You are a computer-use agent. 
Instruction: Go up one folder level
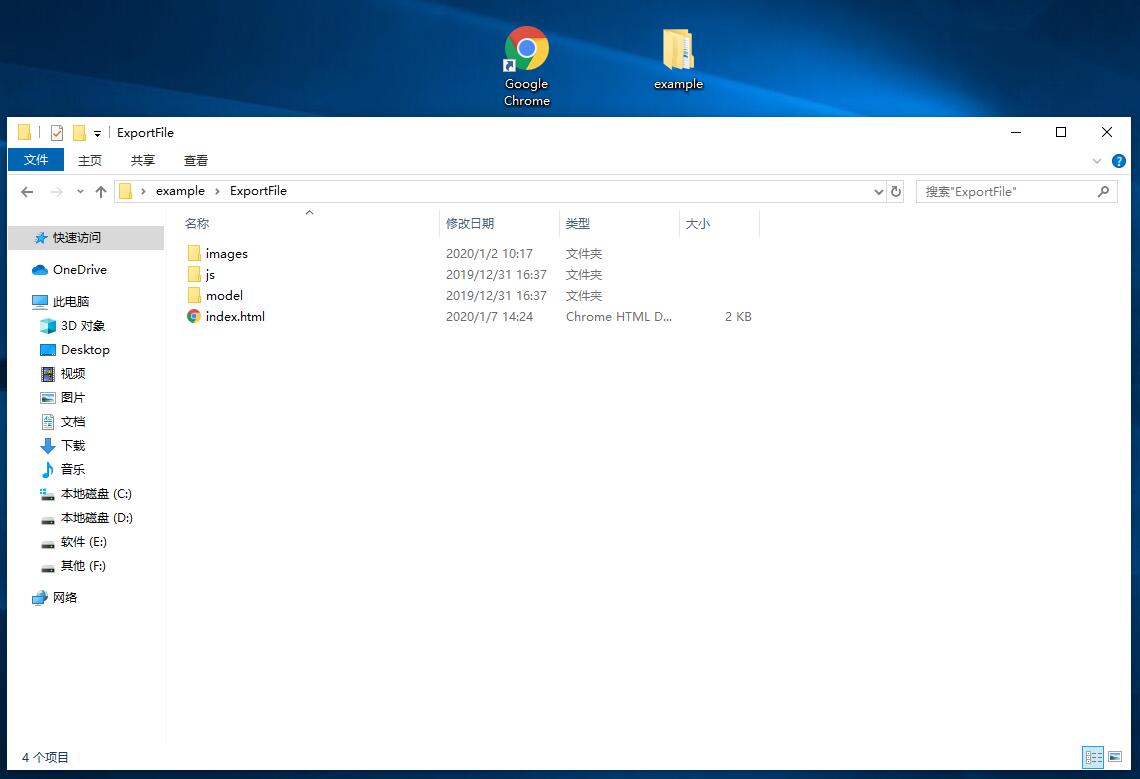pyautogui.click(x=100, y=192)
